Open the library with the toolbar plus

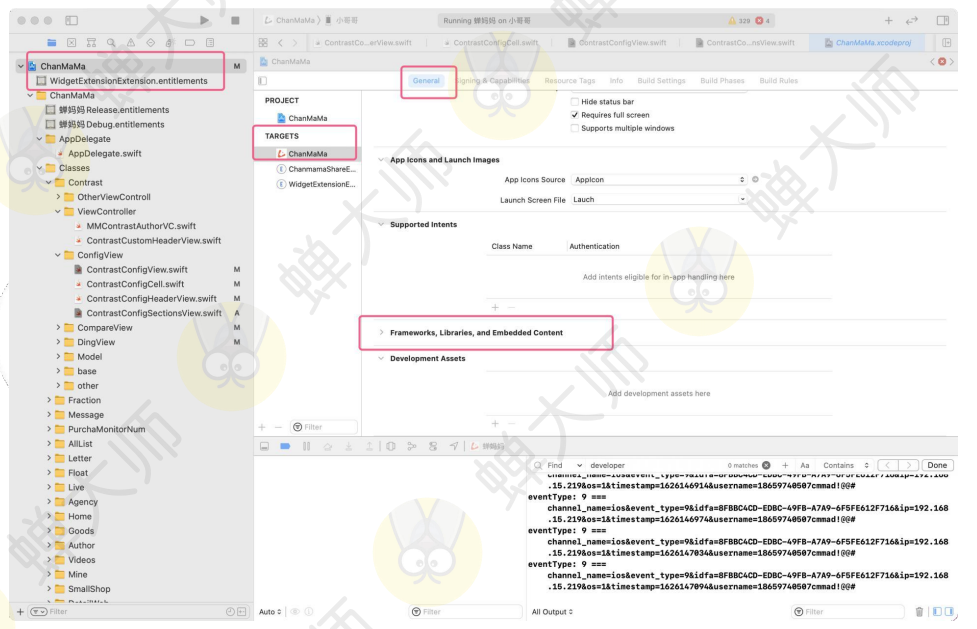tap(889, 21)
